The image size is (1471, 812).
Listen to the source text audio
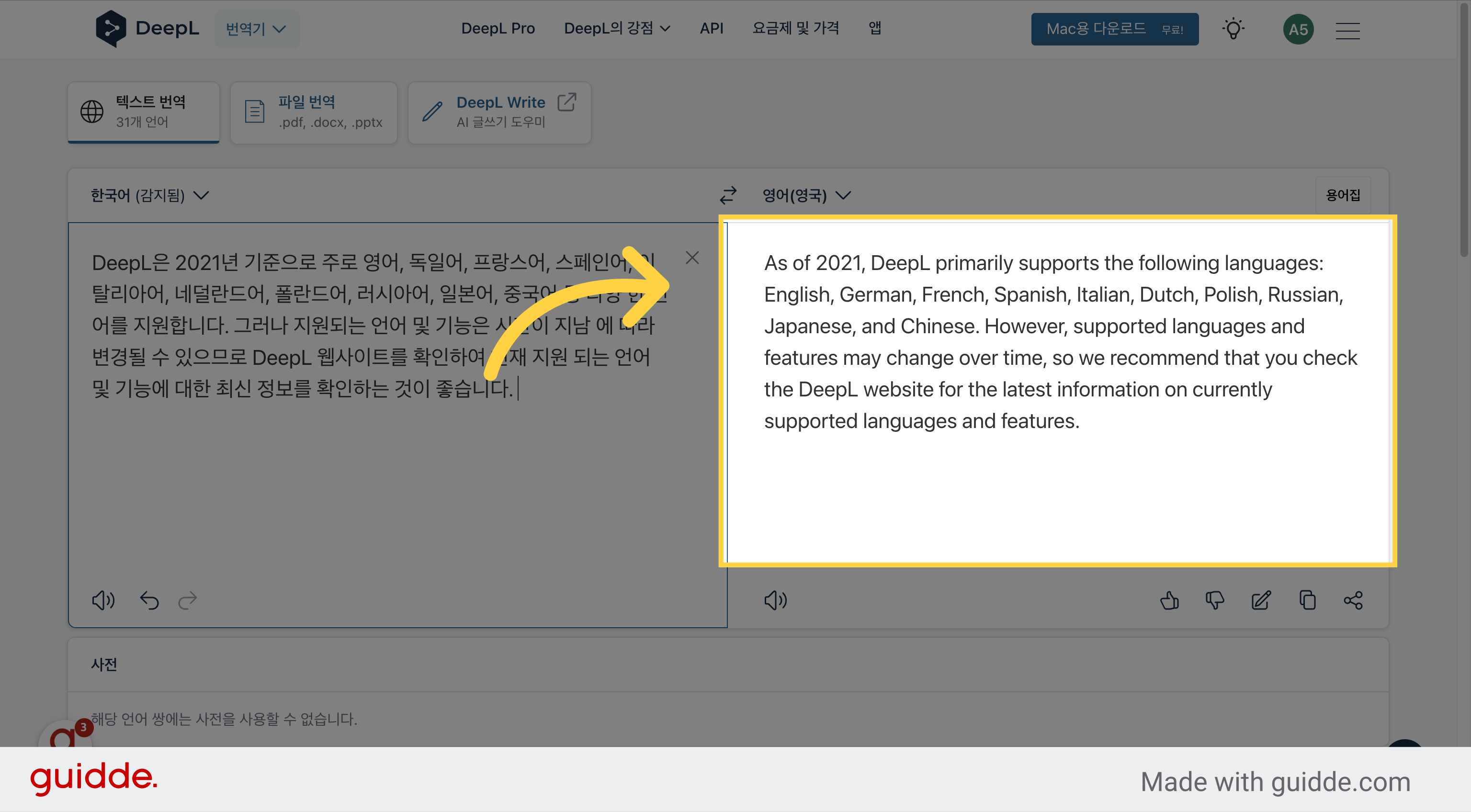click(103, 600)
